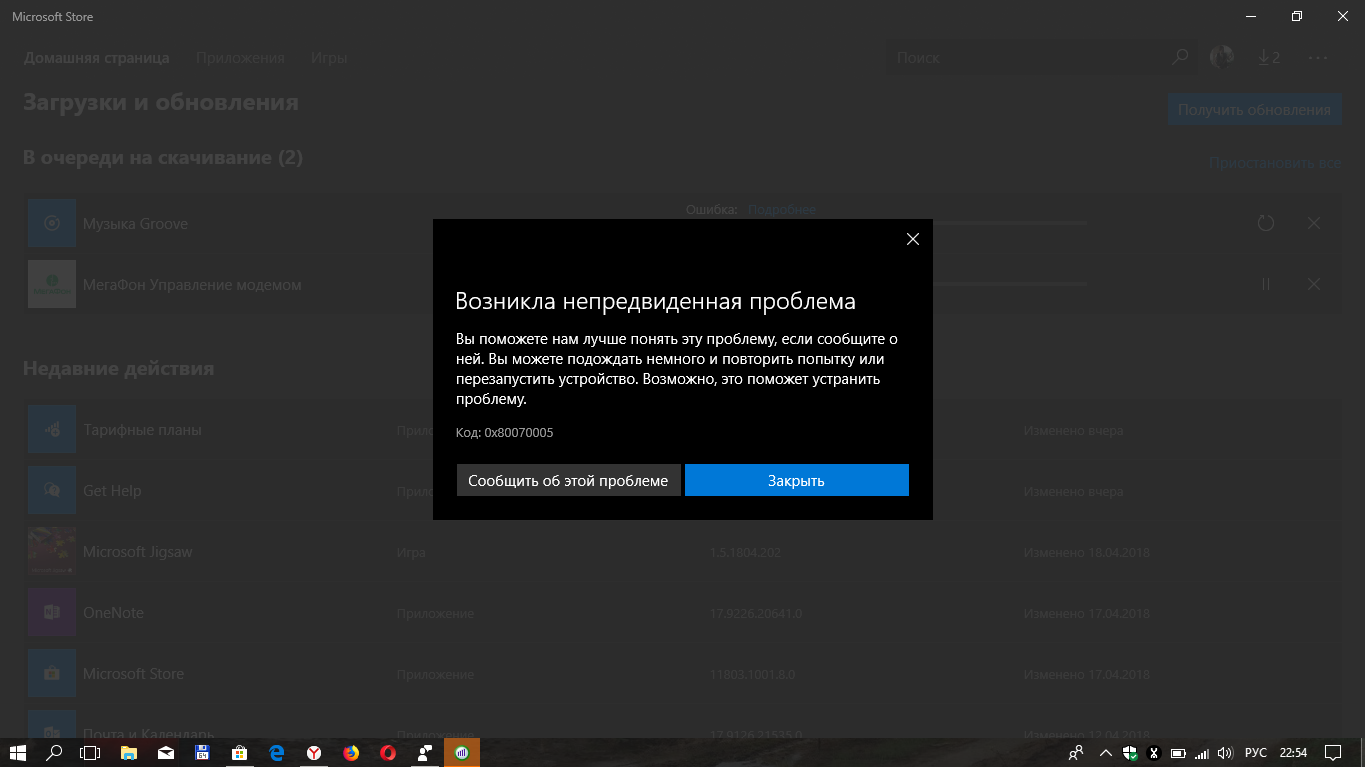This screenshot has height=767, width=1365.
Task: Open the 'Домашняя страница' tab
Action: tap(96, 58)
